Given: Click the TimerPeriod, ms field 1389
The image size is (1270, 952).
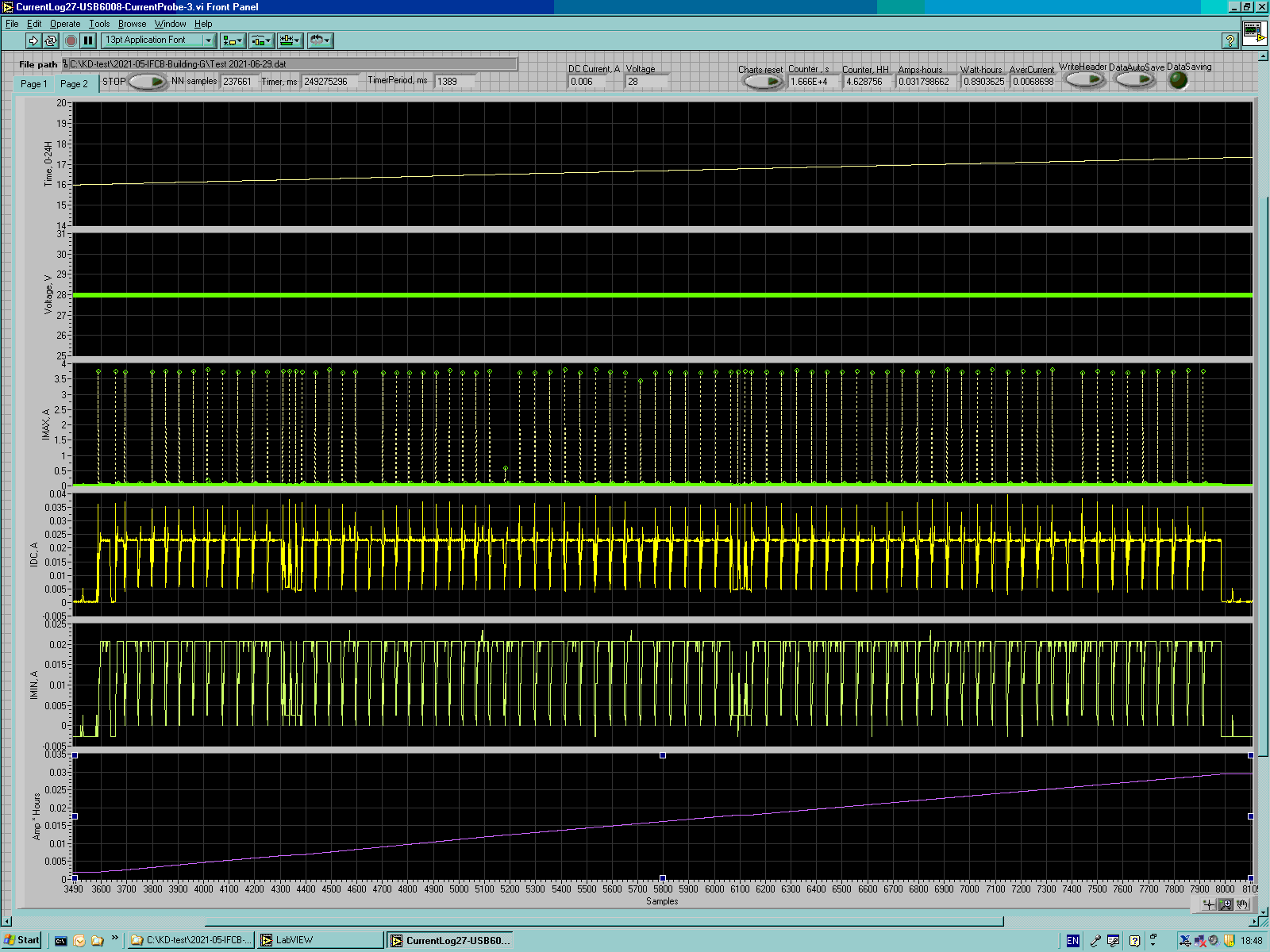Looking at the screenshot, I should coord(455,82).
